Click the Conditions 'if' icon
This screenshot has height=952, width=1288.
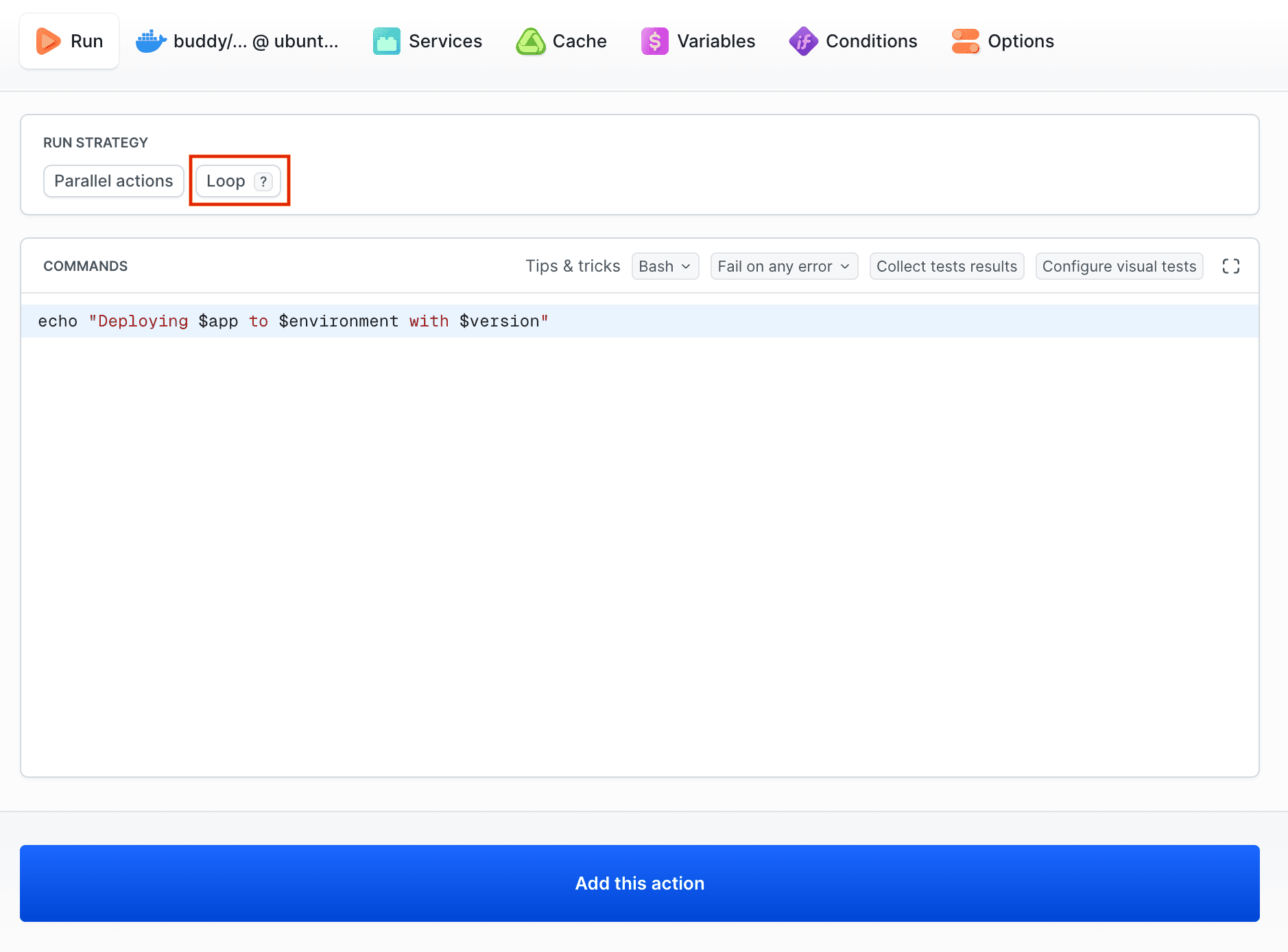pyautogui.click(x=803, y=40)
